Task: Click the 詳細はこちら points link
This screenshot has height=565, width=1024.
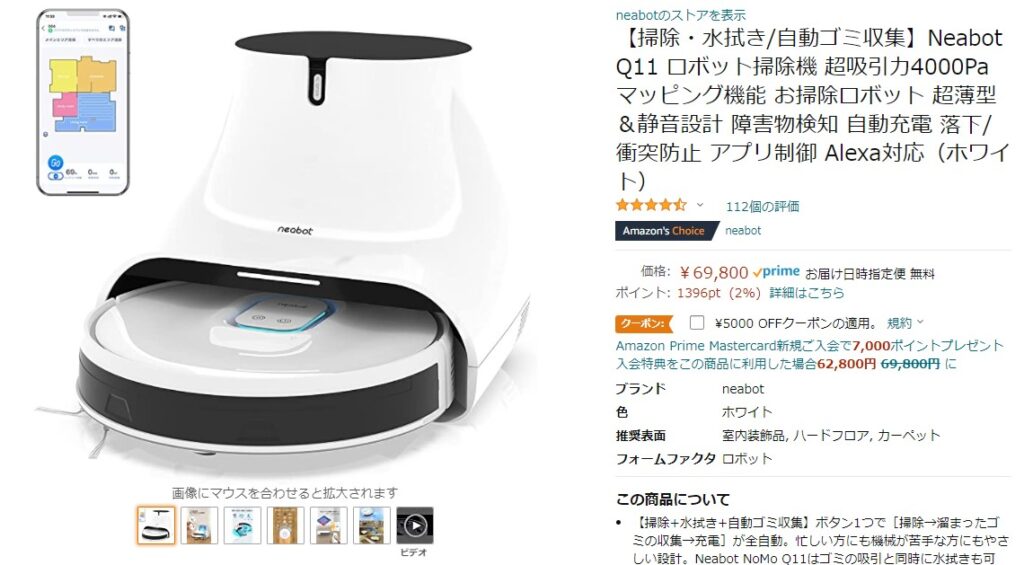Action: (807, 293)
